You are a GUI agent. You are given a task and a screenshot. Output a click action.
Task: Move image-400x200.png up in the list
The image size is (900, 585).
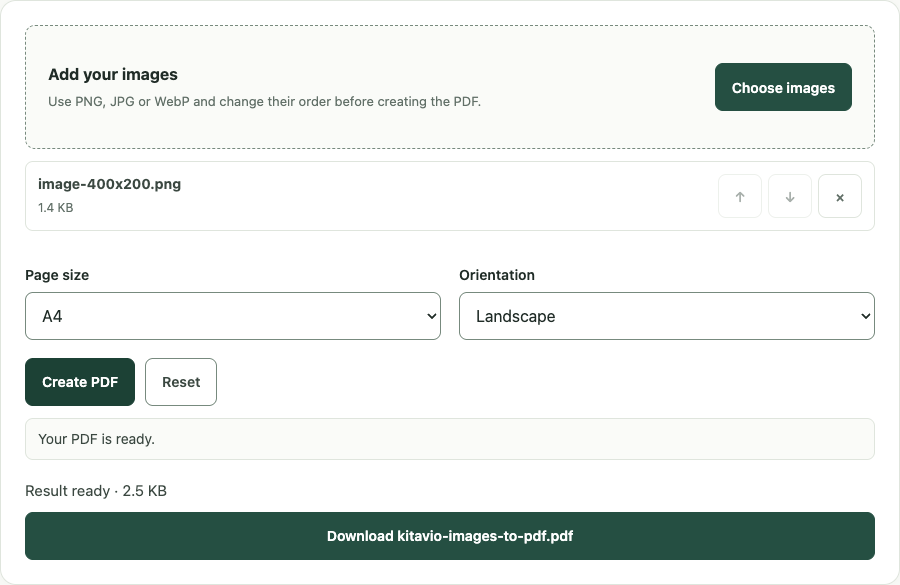[x=740, y=196]
